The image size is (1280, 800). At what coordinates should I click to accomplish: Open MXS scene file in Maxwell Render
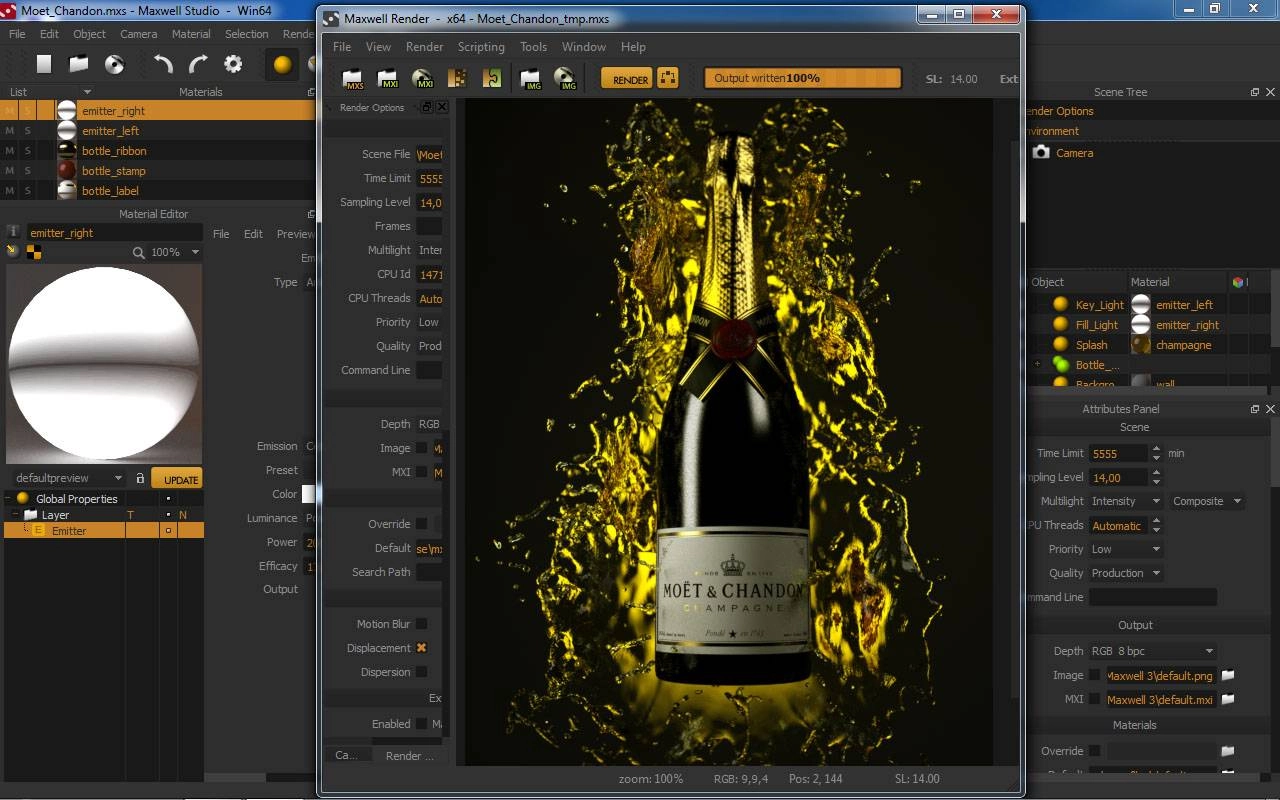(352, 78)
